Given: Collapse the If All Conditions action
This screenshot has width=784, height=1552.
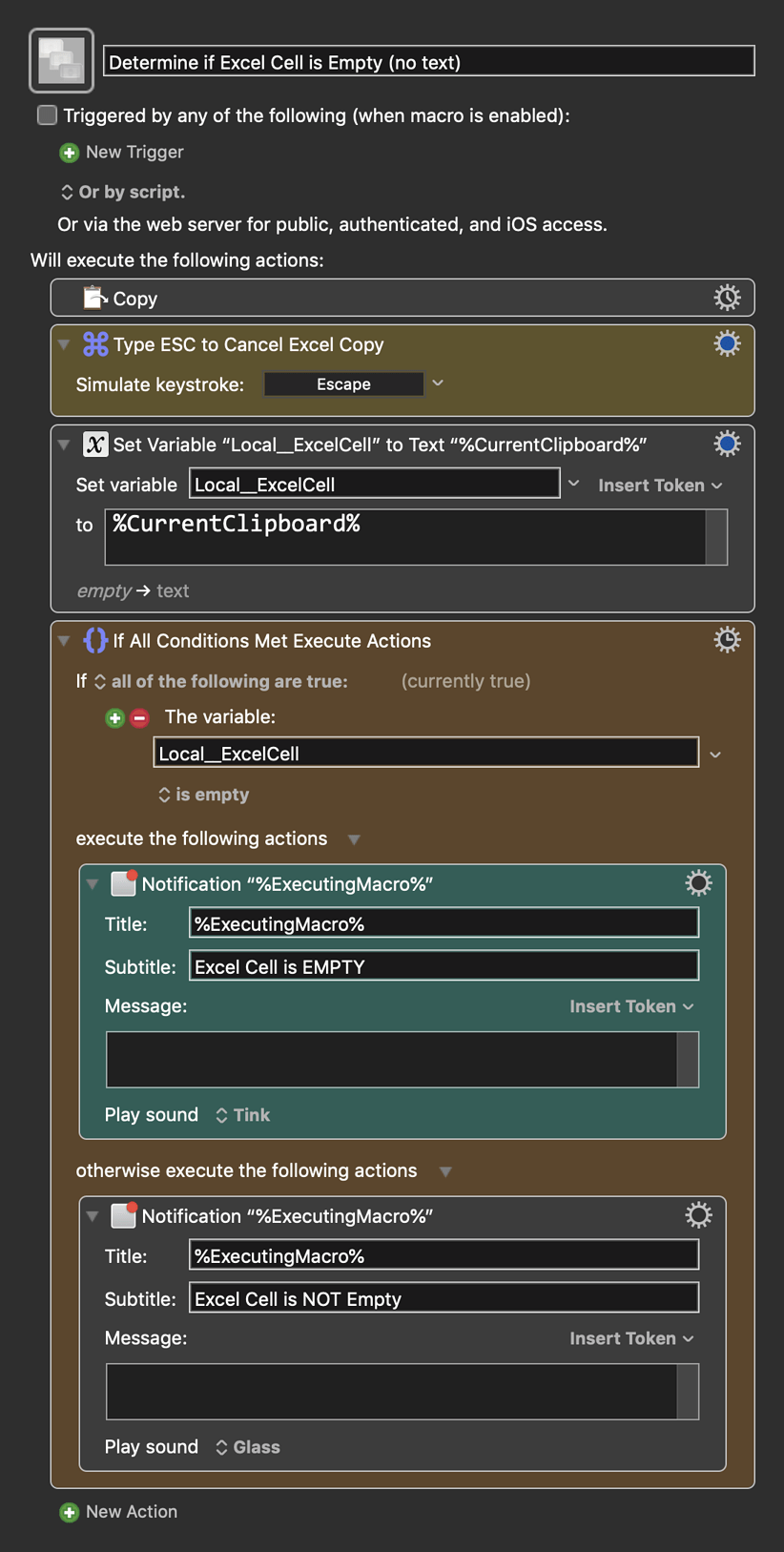Looking at the screenshot, I should click(64, 641).
